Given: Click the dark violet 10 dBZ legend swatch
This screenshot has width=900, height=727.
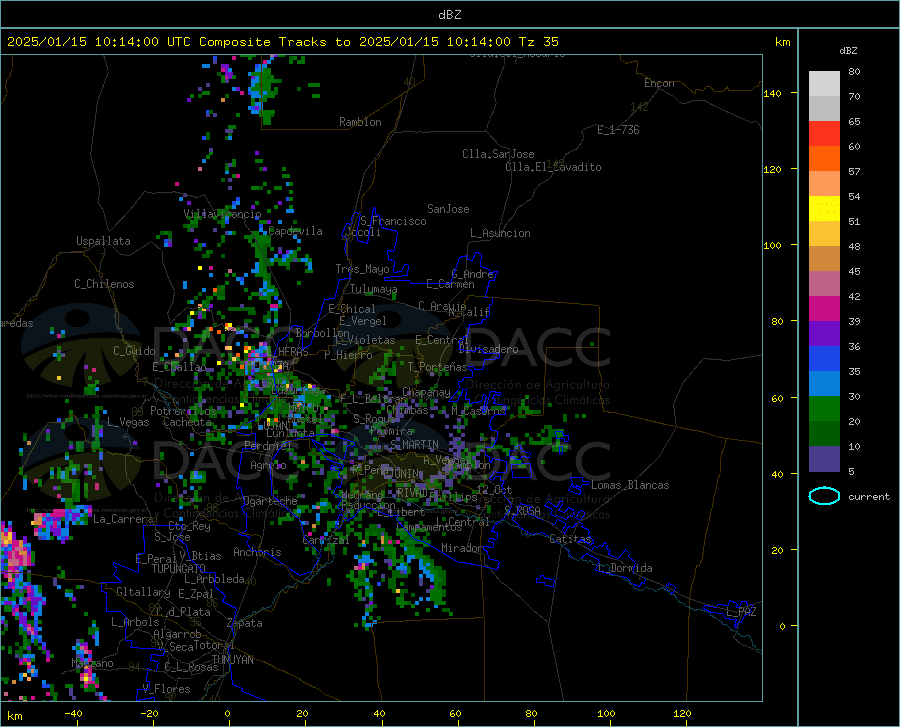Looking at the screenshot, I should [x=824, y=459].
